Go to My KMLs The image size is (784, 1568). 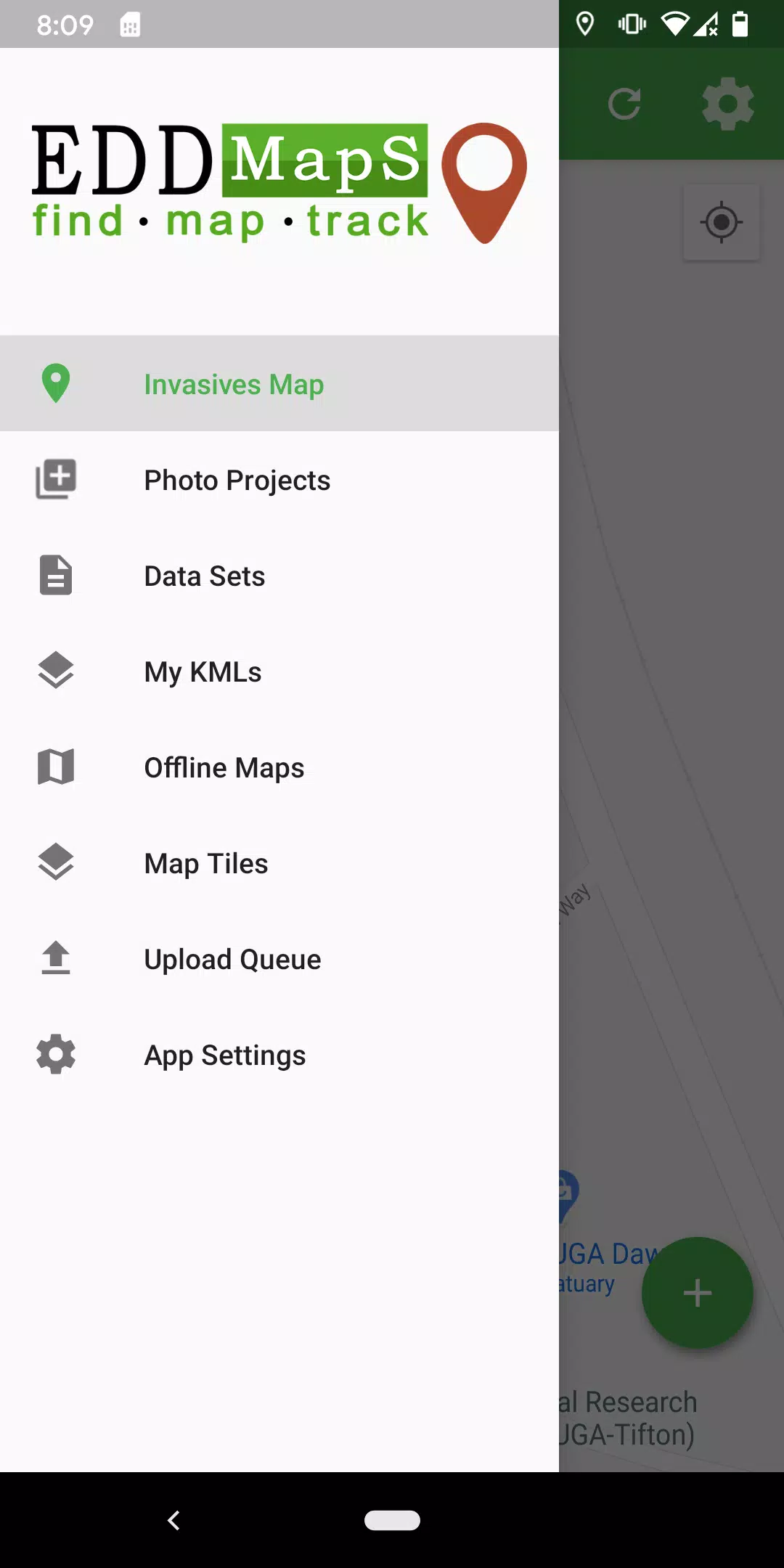coord(279,671)
